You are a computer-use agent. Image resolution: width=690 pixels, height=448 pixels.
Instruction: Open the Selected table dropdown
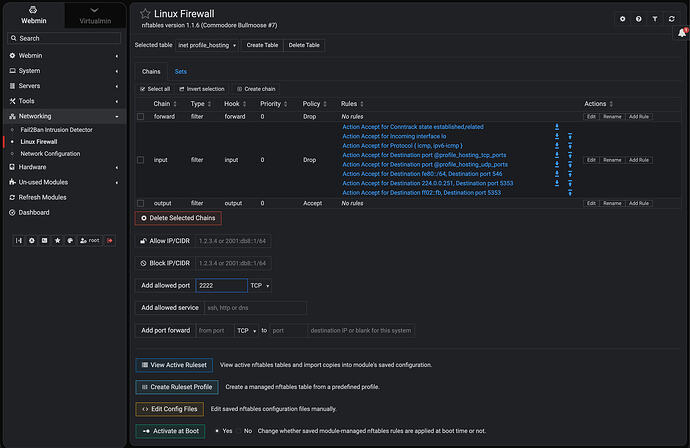pyautogui.click(x=207, y=45)
